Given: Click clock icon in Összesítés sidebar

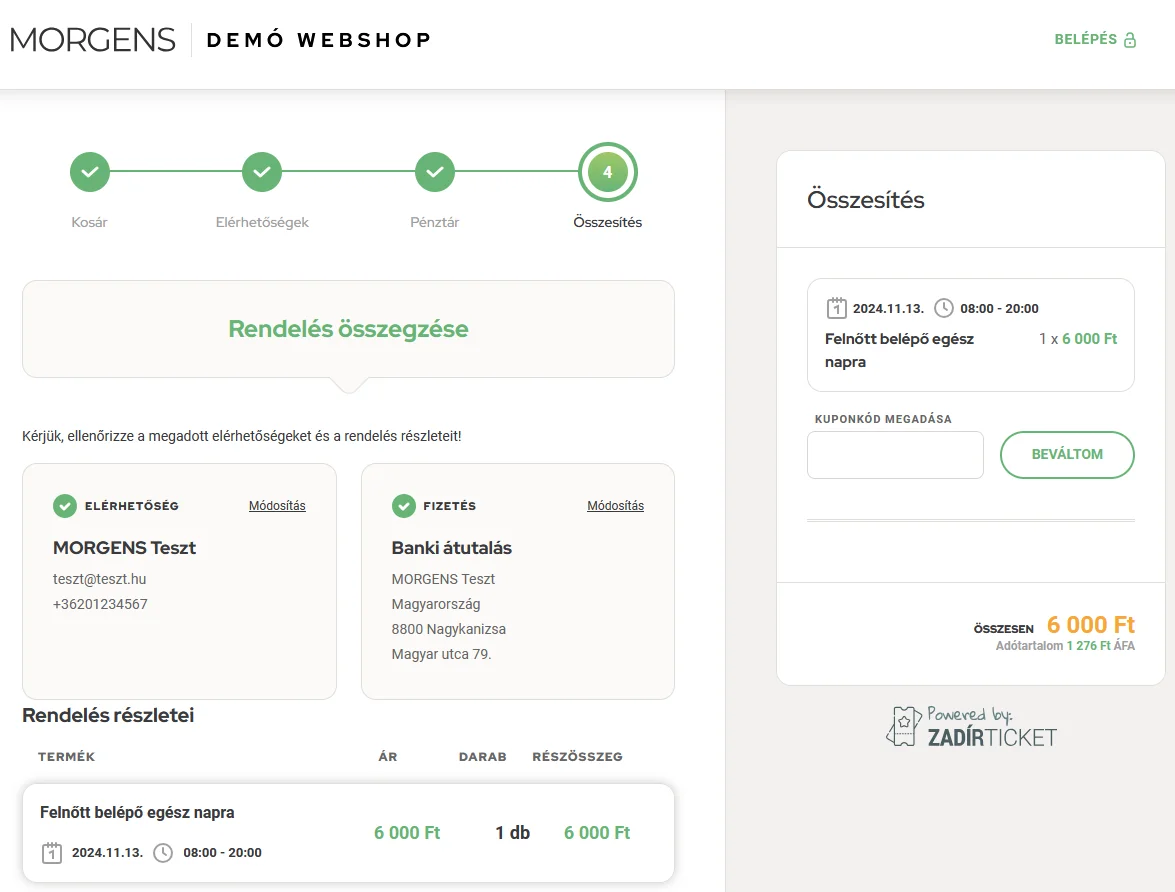Looking at the screenshot, I should coord(943,308).
